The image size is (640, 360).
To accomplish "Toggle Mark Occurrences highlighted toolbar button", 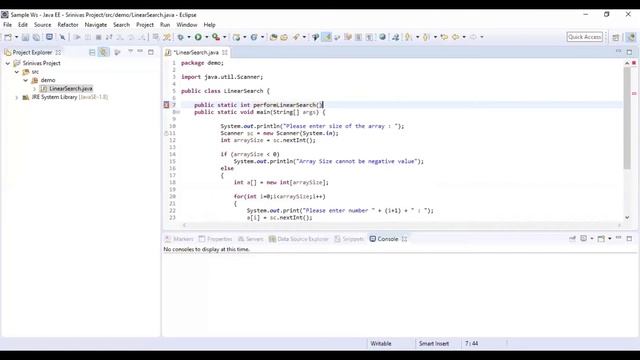I will tap(327, 37).
